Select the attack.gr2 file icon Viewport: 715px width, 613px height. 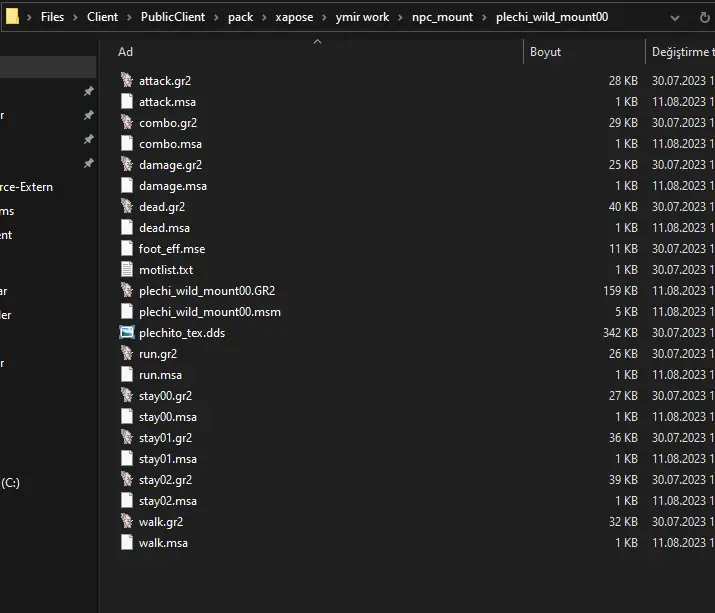coord(126,81)
